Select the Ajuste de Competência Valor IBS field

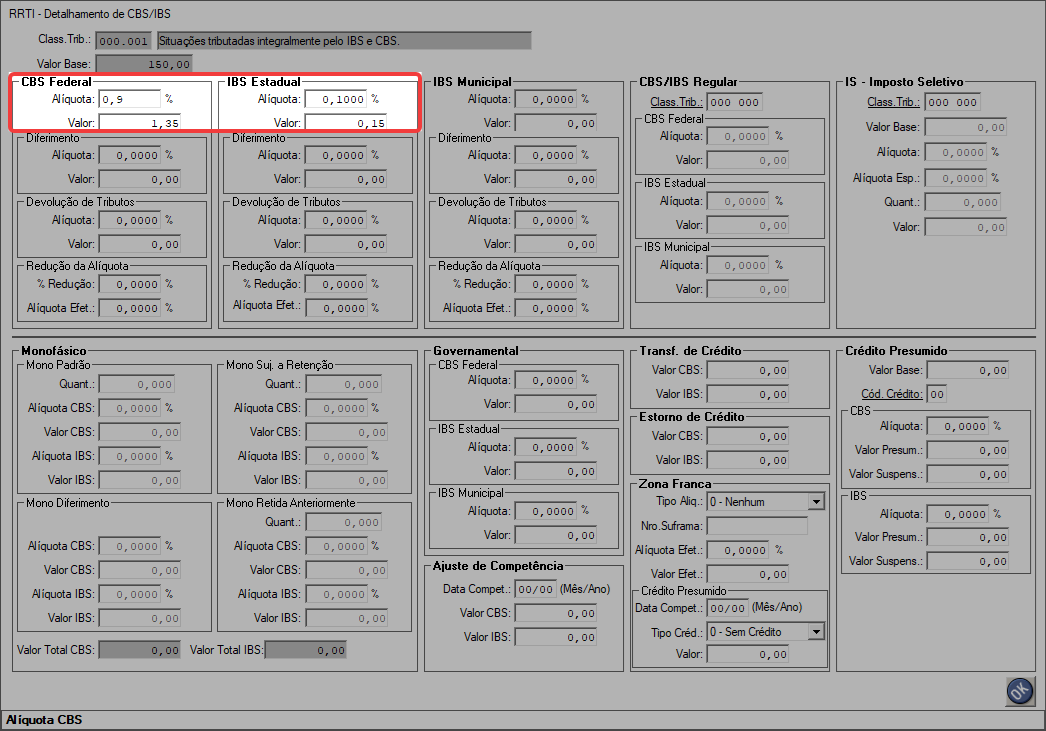[556, 637]
